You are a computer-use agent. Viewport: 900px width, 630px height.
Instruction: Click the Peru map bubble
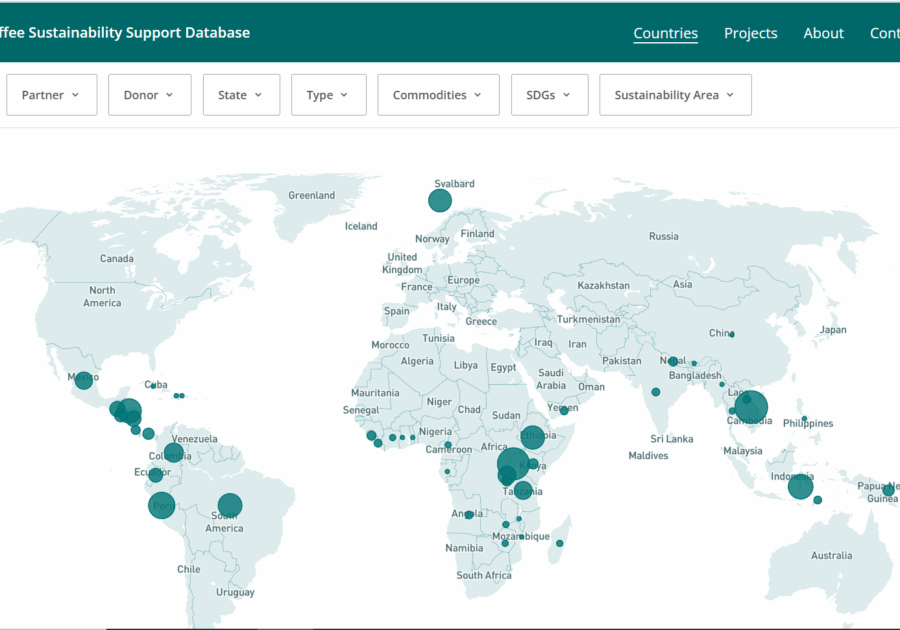[162, 505]
